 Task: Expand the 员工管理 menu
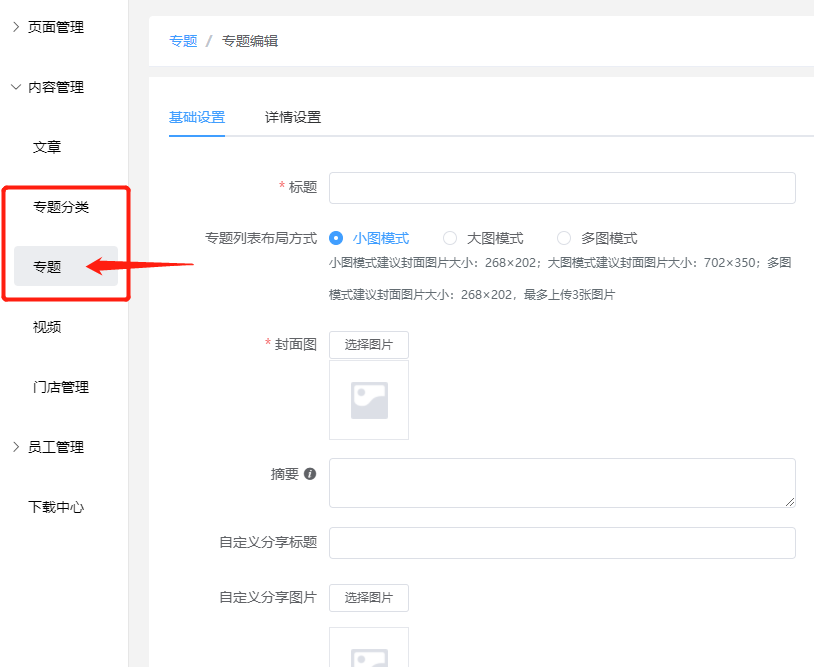coord(55,447)
